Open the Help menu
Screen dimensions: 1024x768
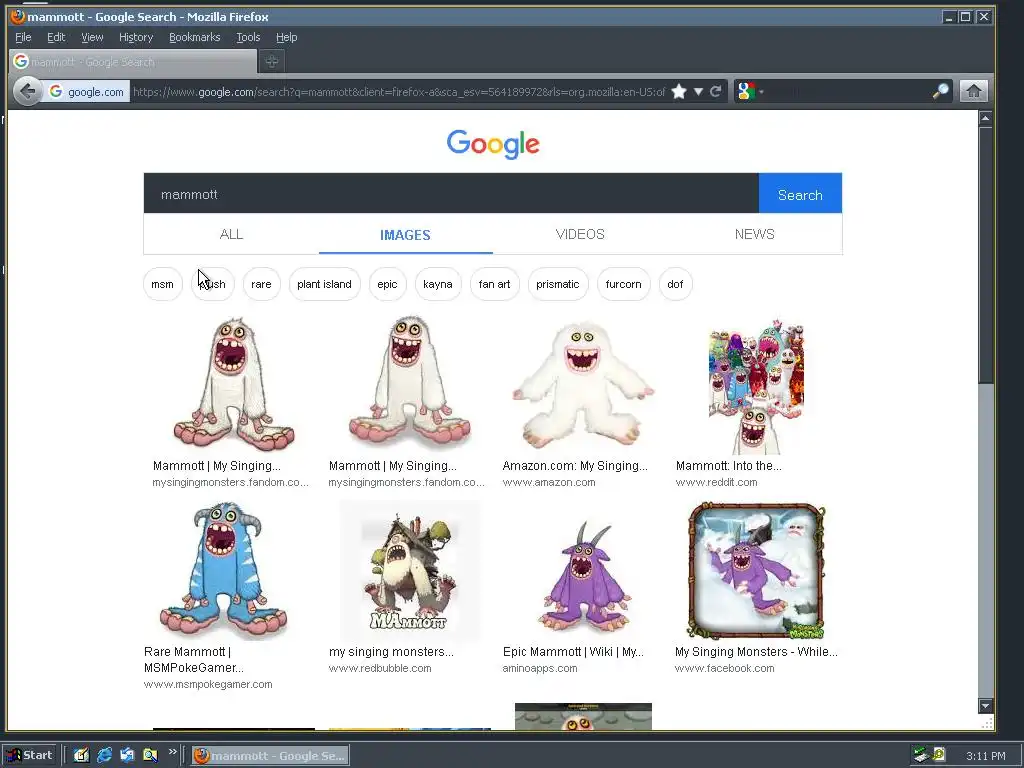(x=286, y=37)
